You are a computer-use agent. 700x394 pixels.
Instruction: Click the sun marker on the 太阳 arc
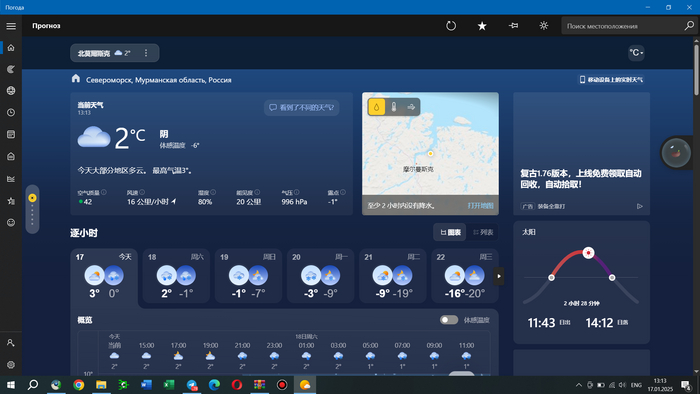(588, 253)
